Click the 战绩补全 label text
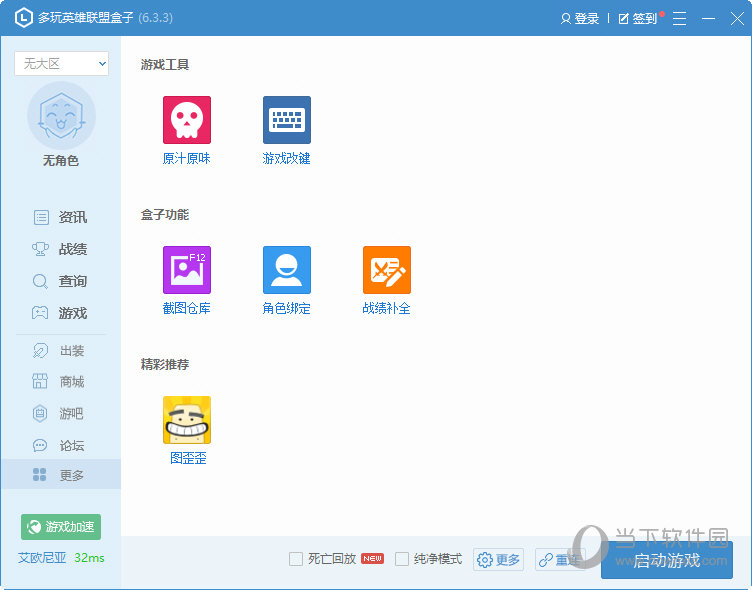Image resolution: width=752 pixels, height=590 pixels. (387, 308)
